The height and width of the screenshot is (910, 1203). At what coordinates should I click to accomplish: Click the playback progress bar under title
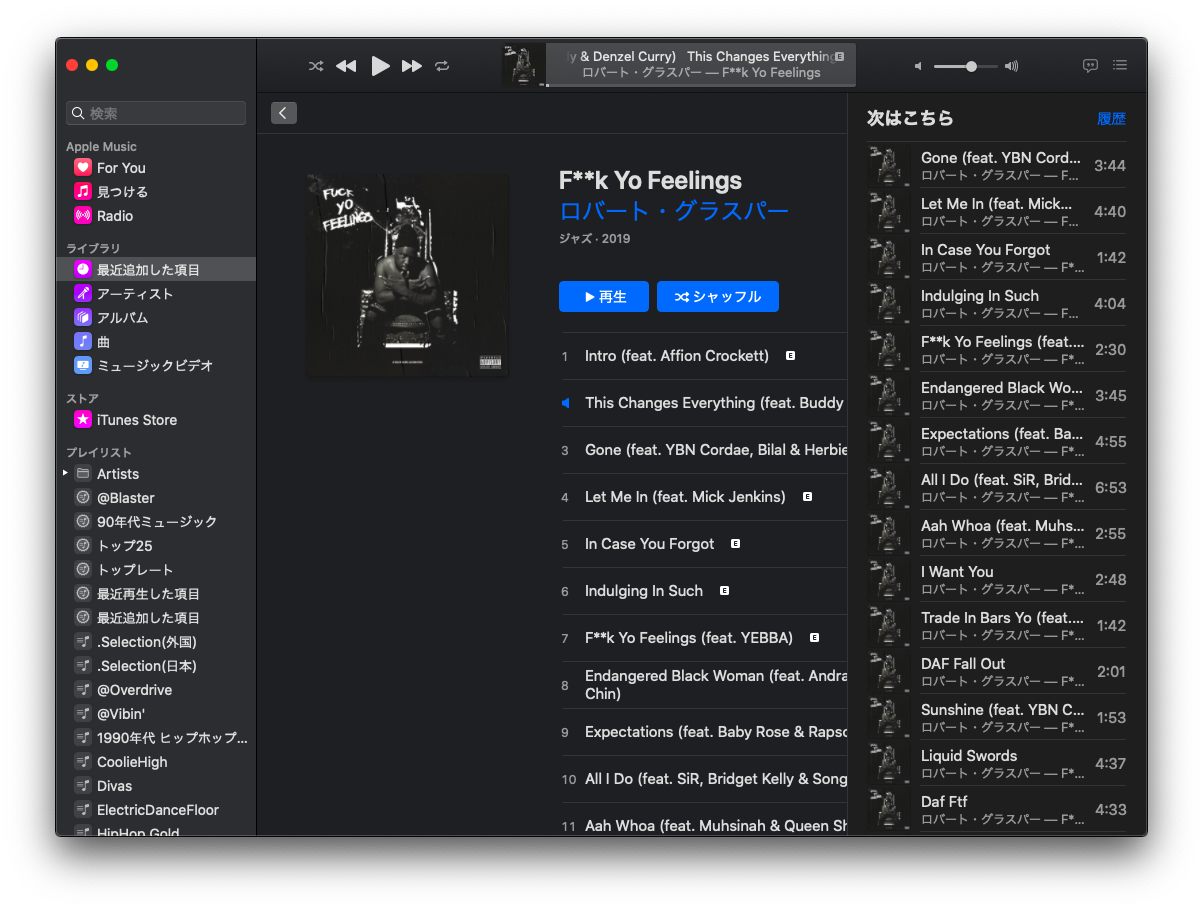[x=701, y=85]
